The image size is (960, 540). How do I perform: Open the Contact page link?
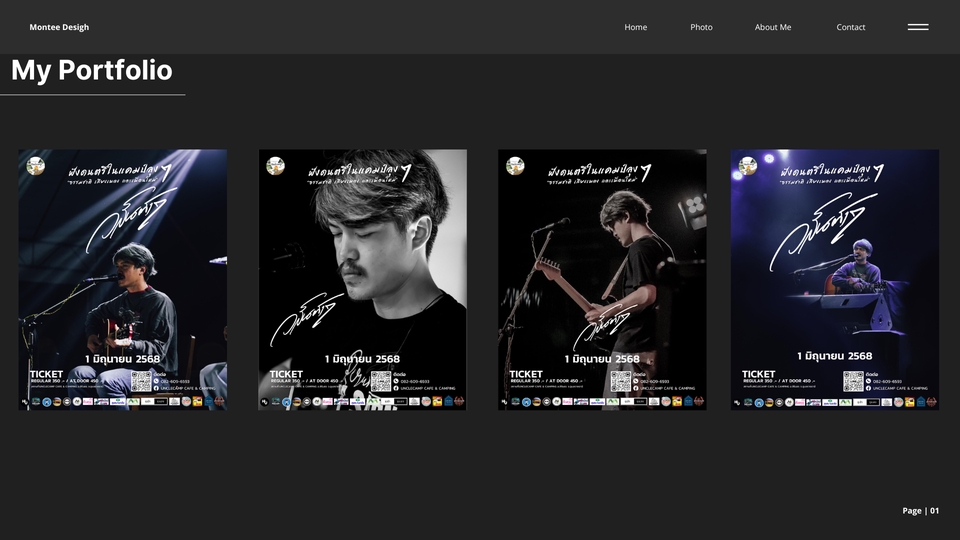click(851, 27)
